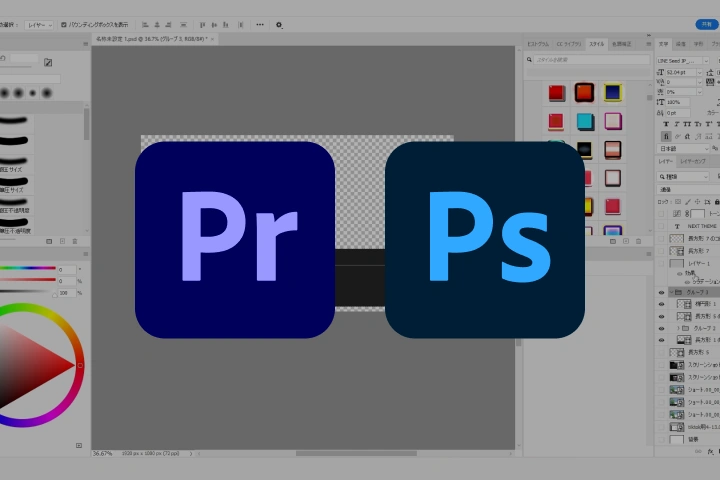720x480 pixels.
Task: Open the 通常 blending mode dropdown
Action: tap(687, 189)
